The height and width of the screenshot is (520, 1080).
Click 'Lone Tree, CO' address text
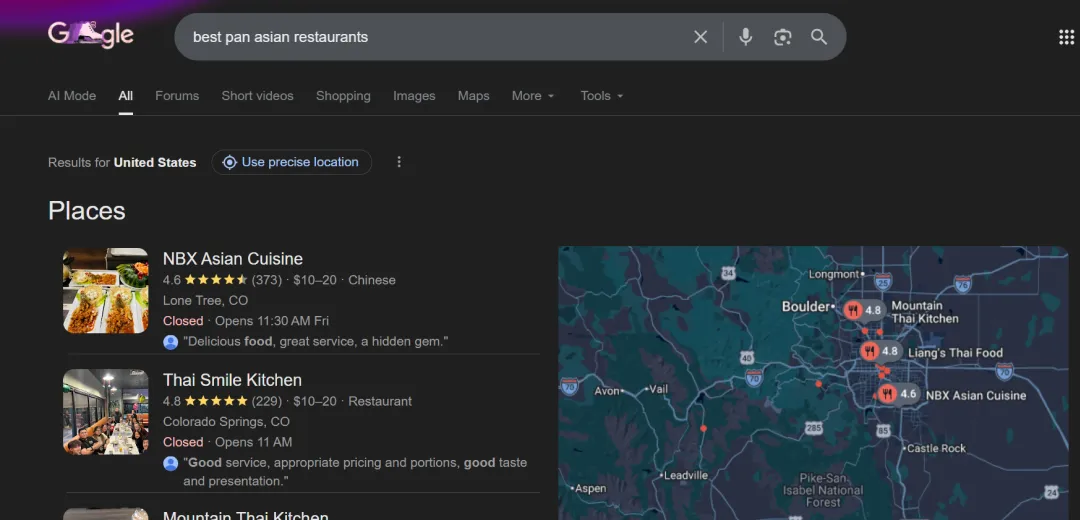click(205, 300)
